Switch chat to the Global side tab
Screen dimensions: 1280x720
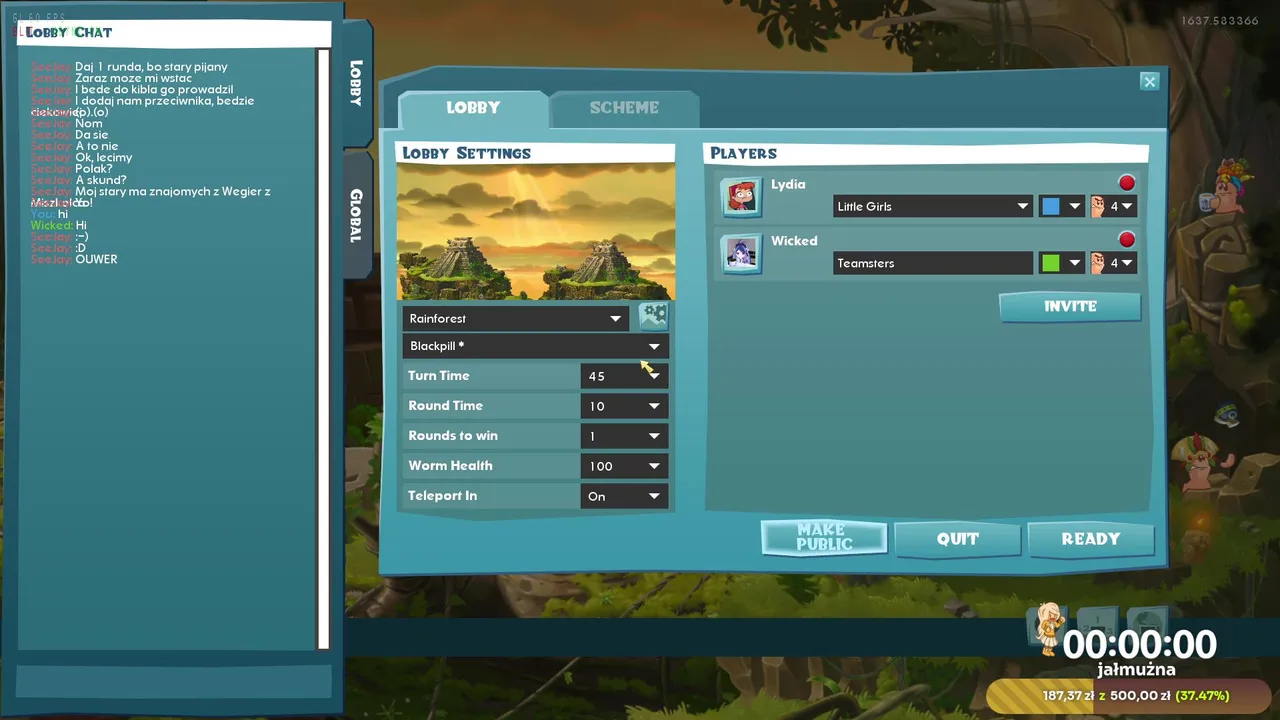coord(356,216)
